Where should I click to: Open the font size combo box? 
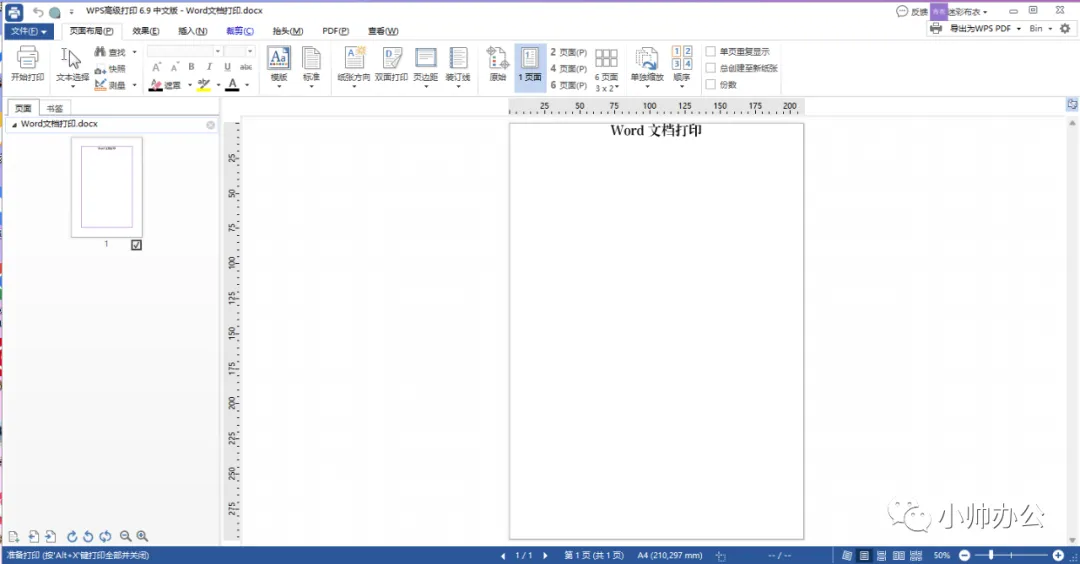pyautogui.click(x=239, y=52)
